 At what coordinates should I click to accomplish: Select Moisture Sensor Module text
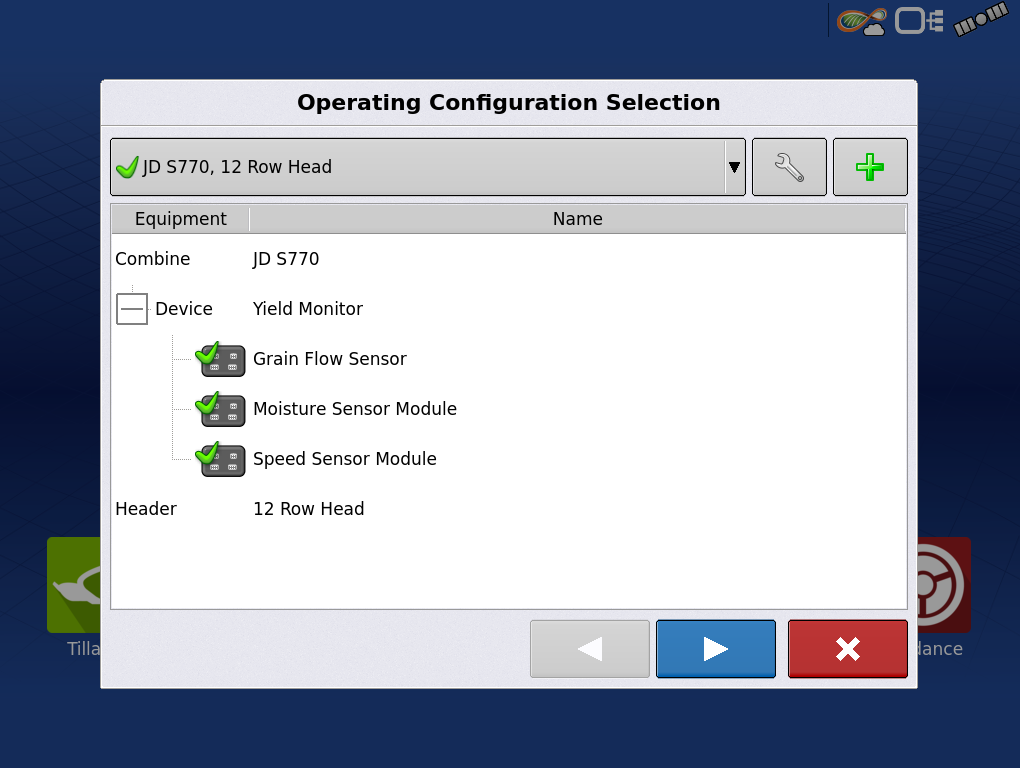click(355, 409)
